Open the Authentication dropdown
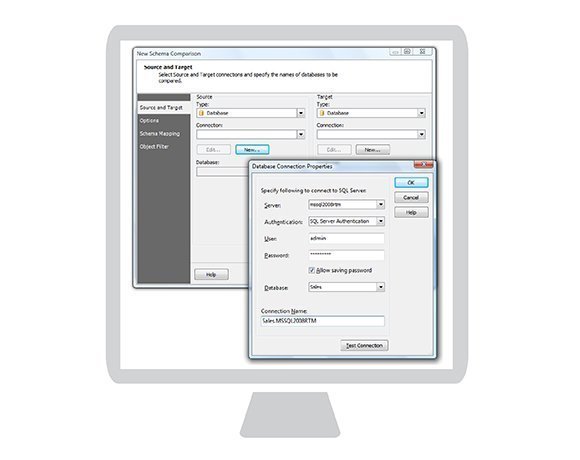The height and width of the screenshot is (460, 580). 381,221
